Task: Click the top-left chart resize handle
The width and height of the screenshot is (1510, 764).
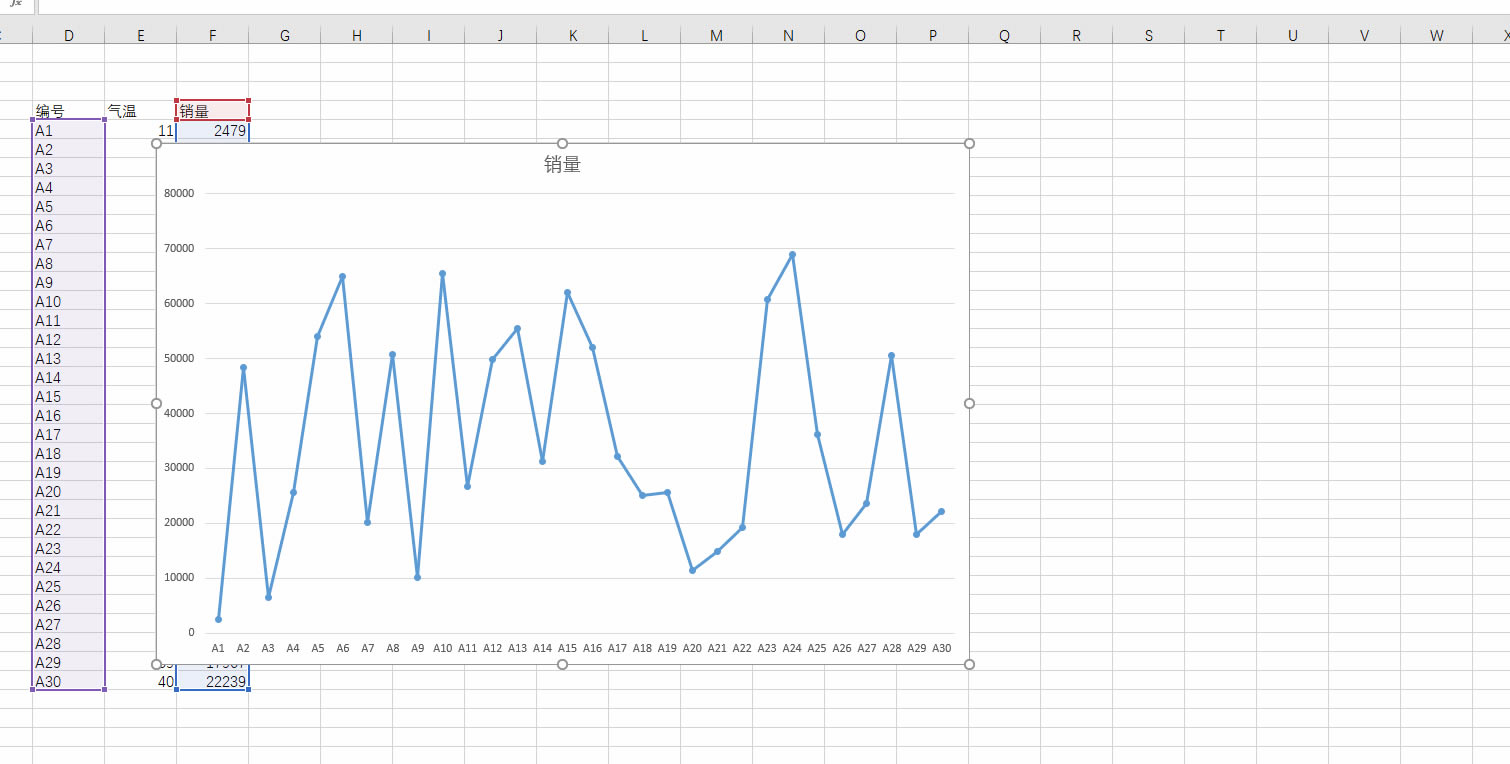Action: coord(156,144)
